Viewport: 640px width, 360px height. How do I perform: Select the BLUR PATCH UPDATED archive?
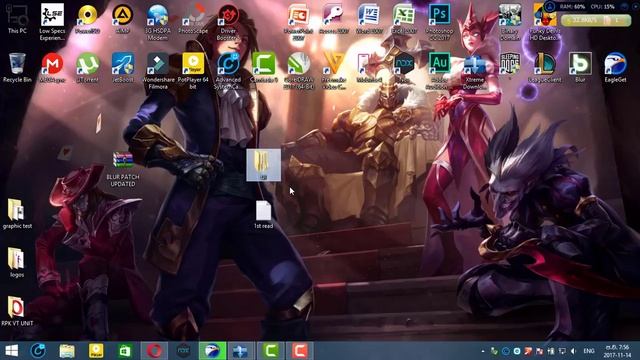point(122,169)
